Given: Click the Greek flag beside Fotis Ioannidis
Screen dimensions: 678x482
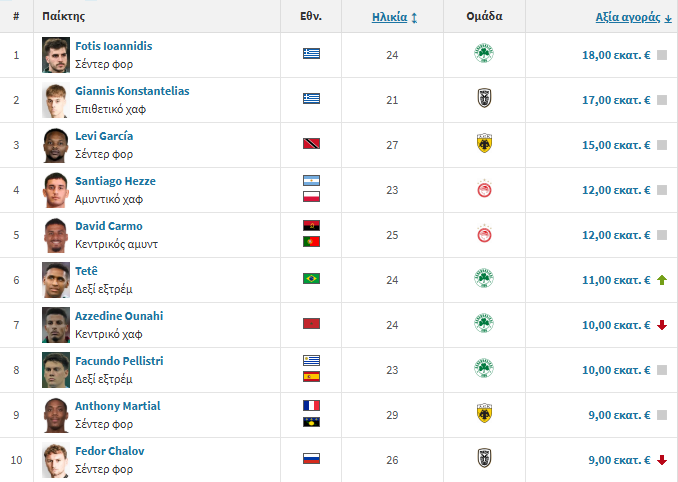Looking at the screenshot, I should point(311,54).
